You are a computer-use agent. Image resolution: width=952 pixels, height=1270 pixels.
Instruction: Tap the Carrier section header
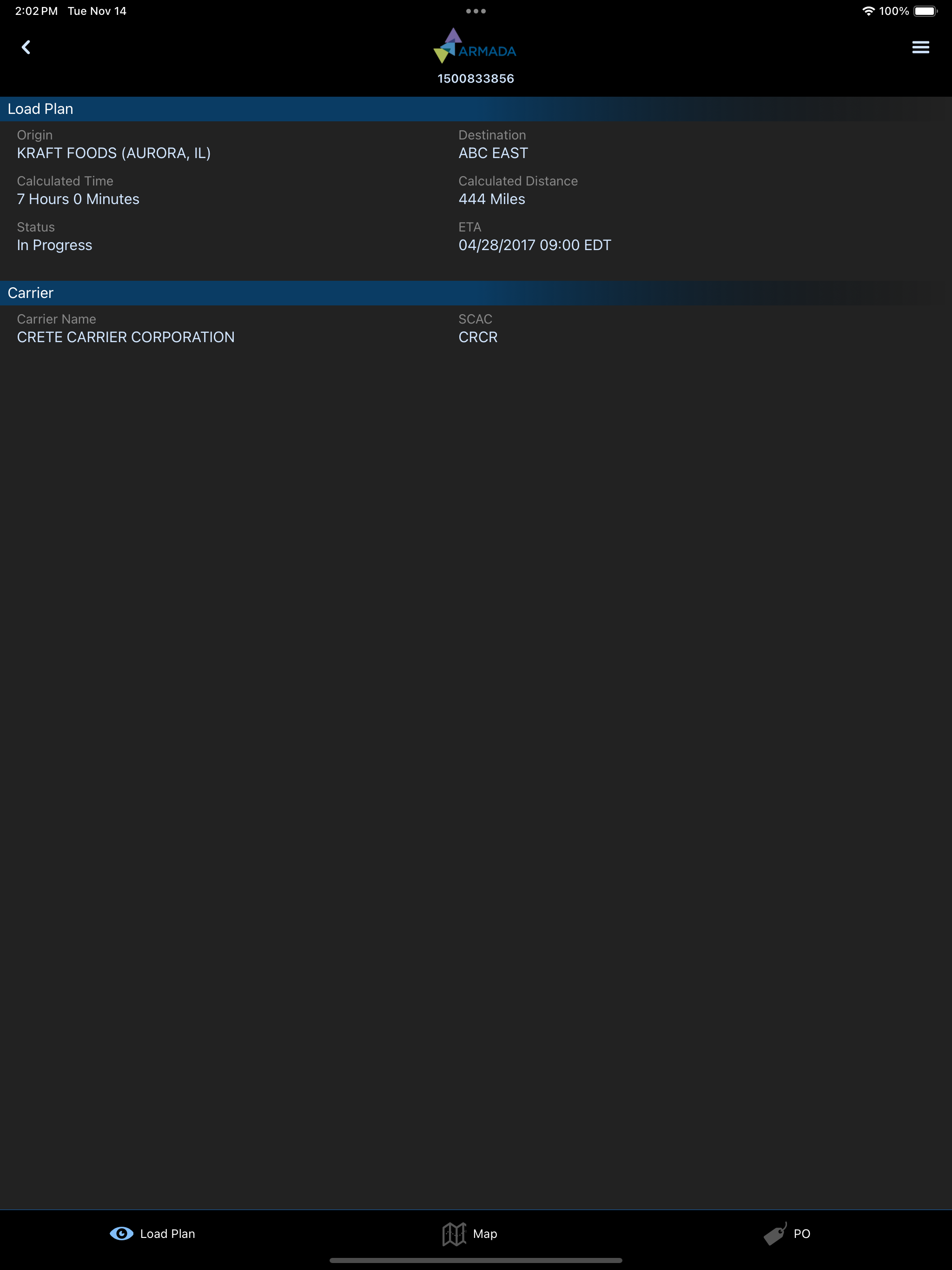30,293
